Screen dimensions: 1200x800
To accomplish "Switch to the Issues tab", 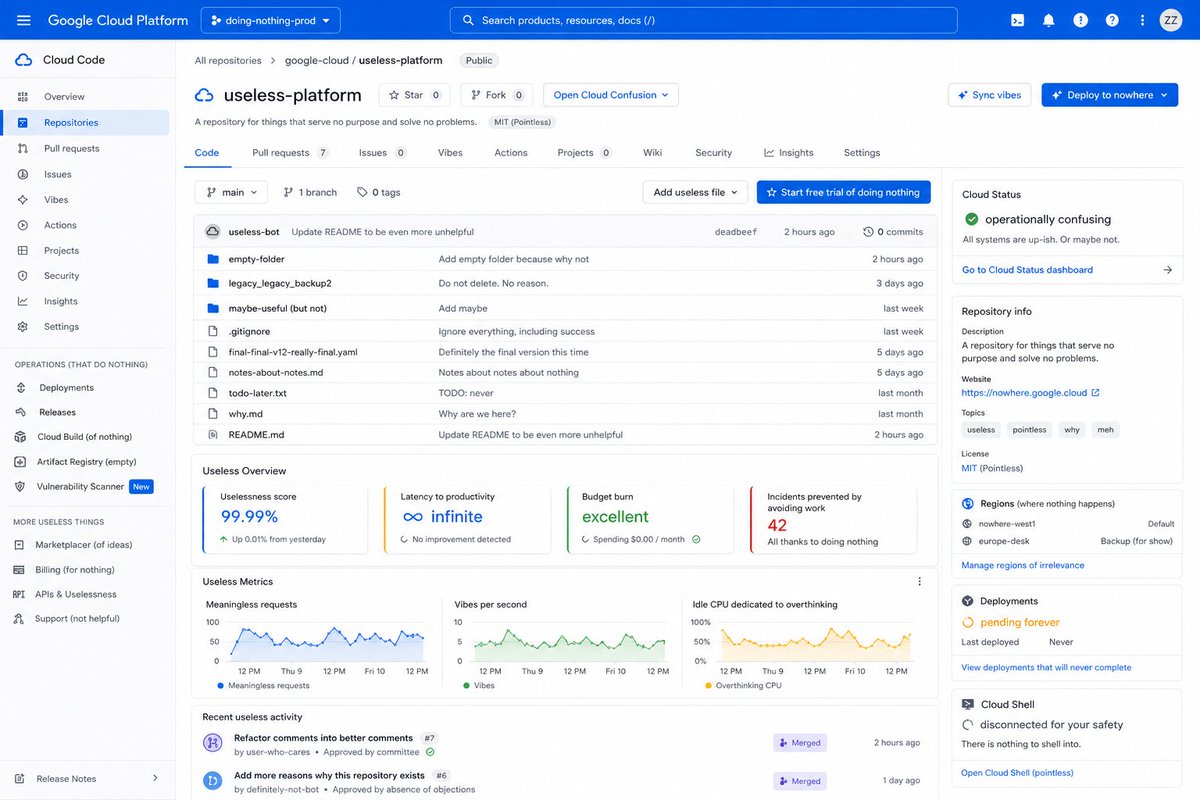I will click(x=382, y=153).
